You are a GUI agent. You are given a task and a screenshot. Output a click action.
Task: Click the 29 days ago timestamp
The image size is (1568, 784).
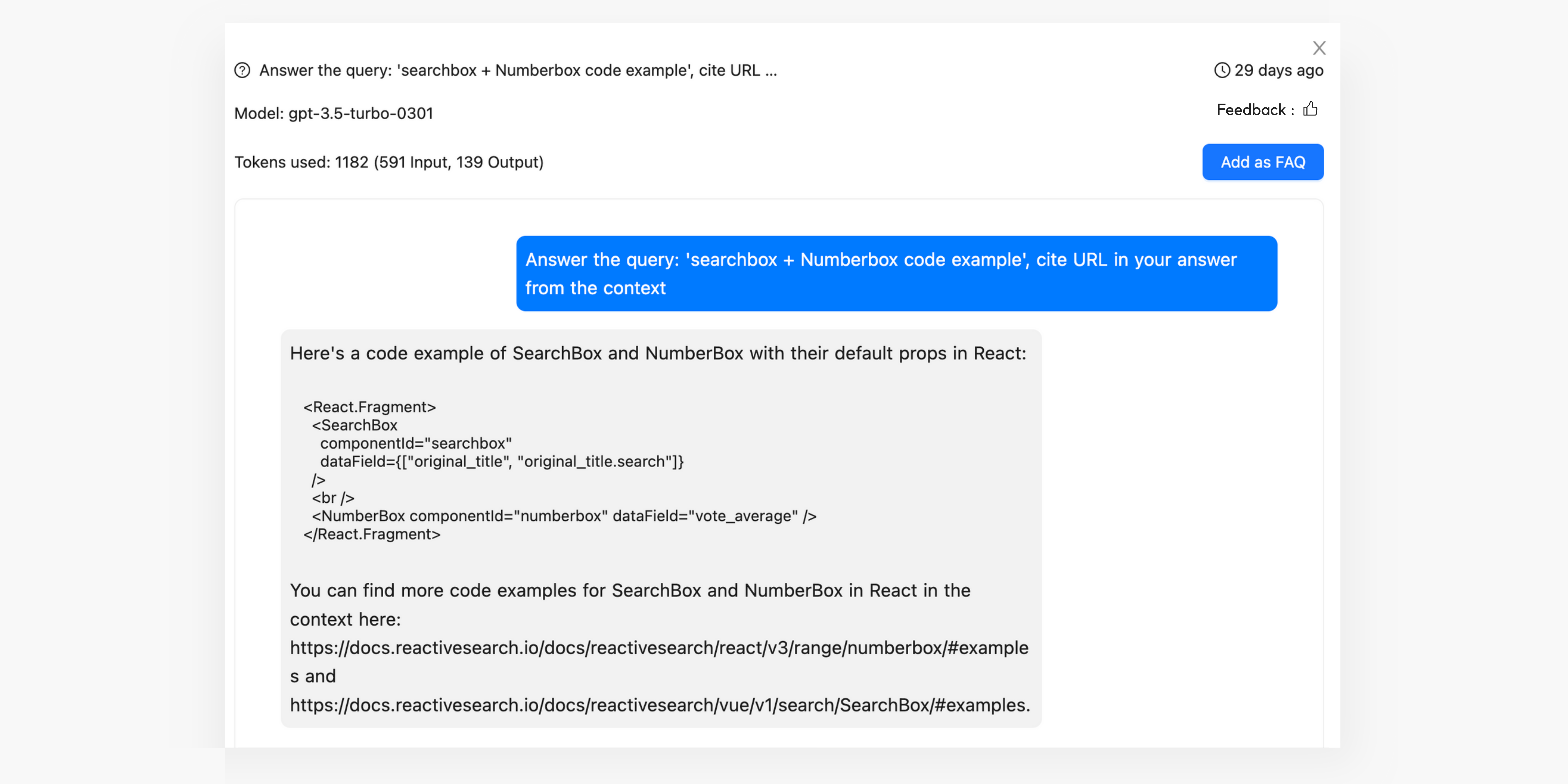click(x=1278, y=71)
